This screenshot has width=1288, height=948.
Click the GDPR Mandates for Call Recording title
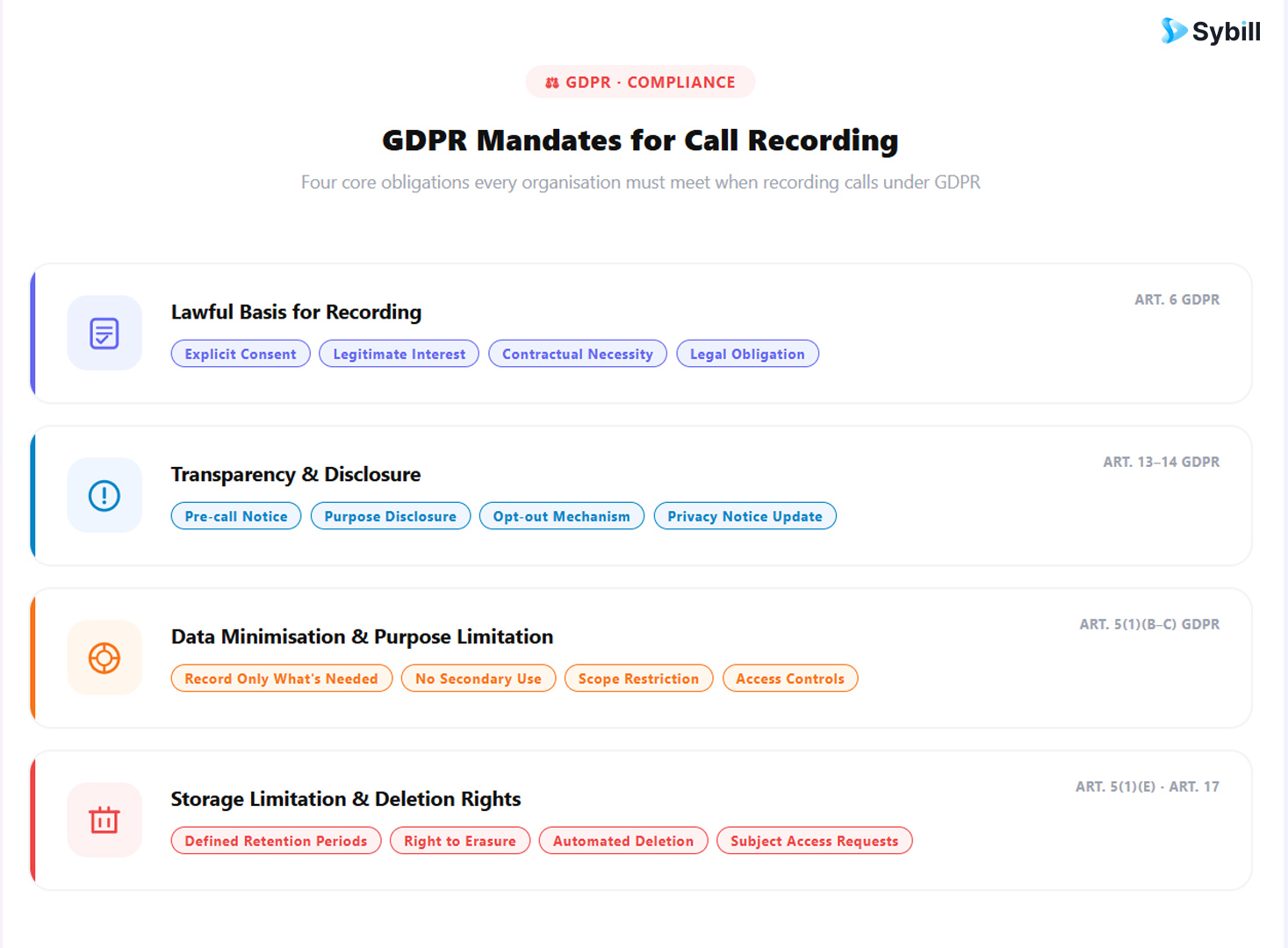tap(640, 140)
